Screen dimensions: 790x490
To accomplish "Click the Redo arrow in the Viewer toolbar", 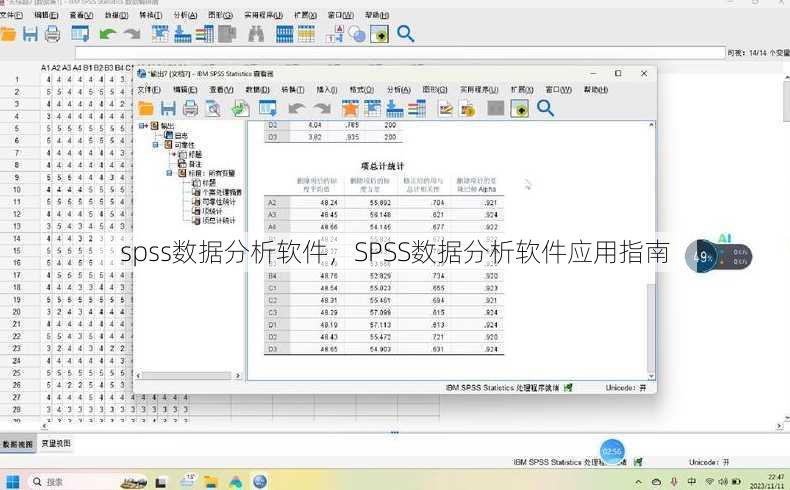I will point(322,108).
